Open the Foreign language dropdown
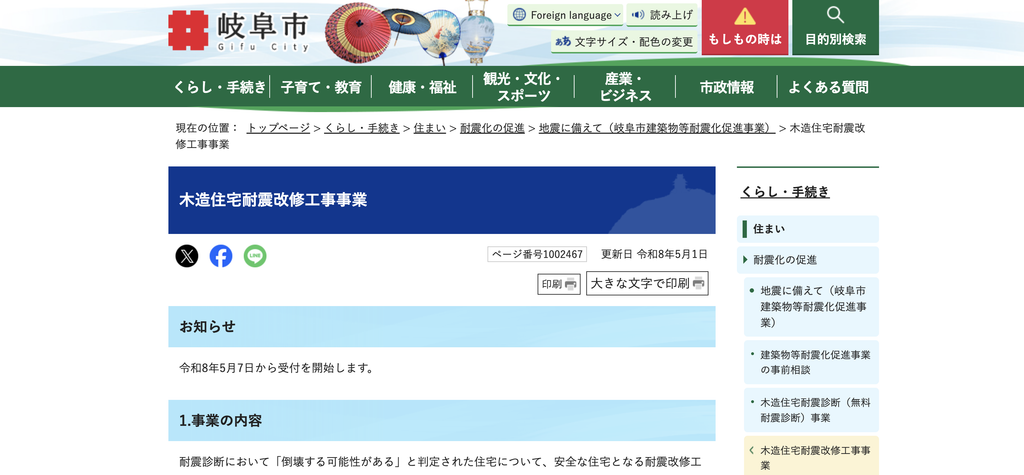The width and height of the screenshot is (1024, 475). pyautogui.click(x=566, y=14)
